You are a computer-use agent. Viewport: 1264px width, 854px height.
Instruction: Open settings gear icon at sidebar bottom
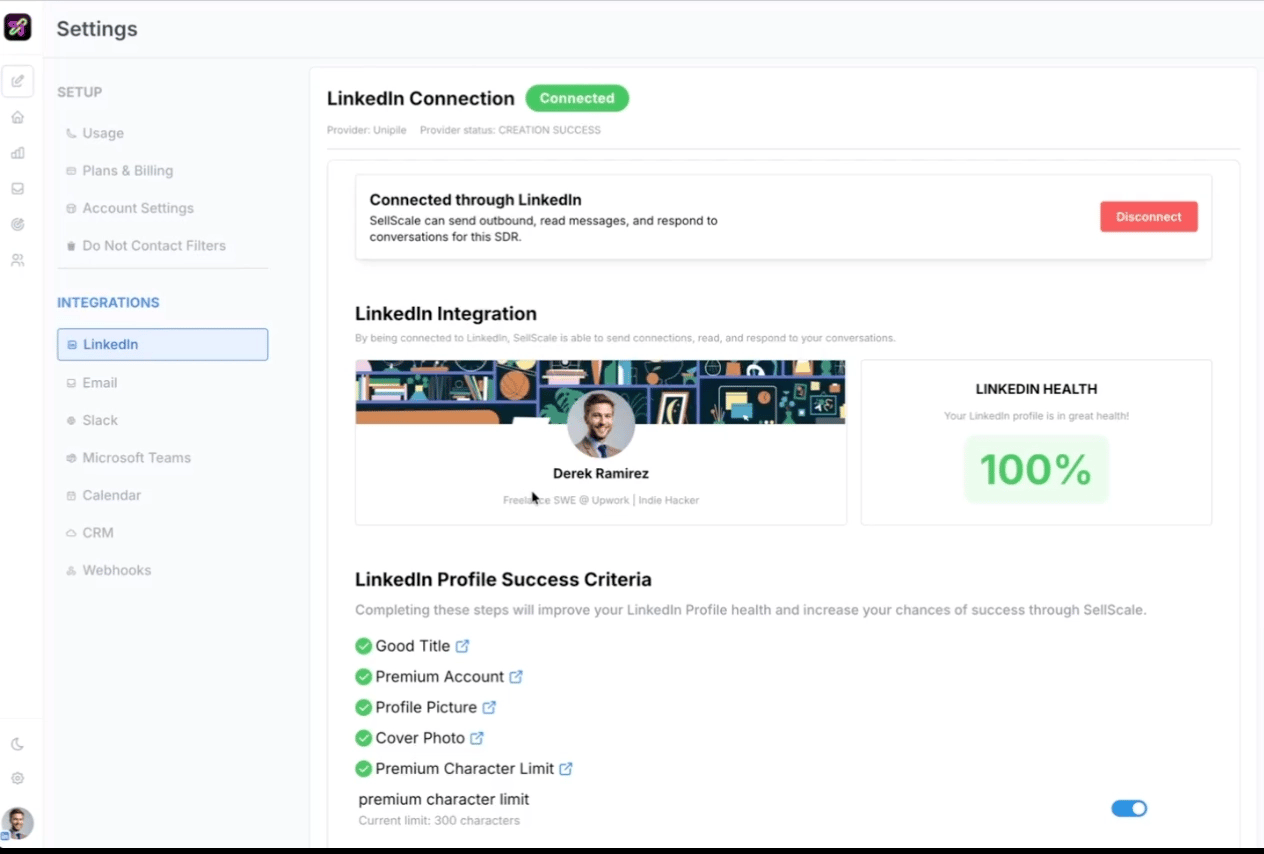coord(17,778)
